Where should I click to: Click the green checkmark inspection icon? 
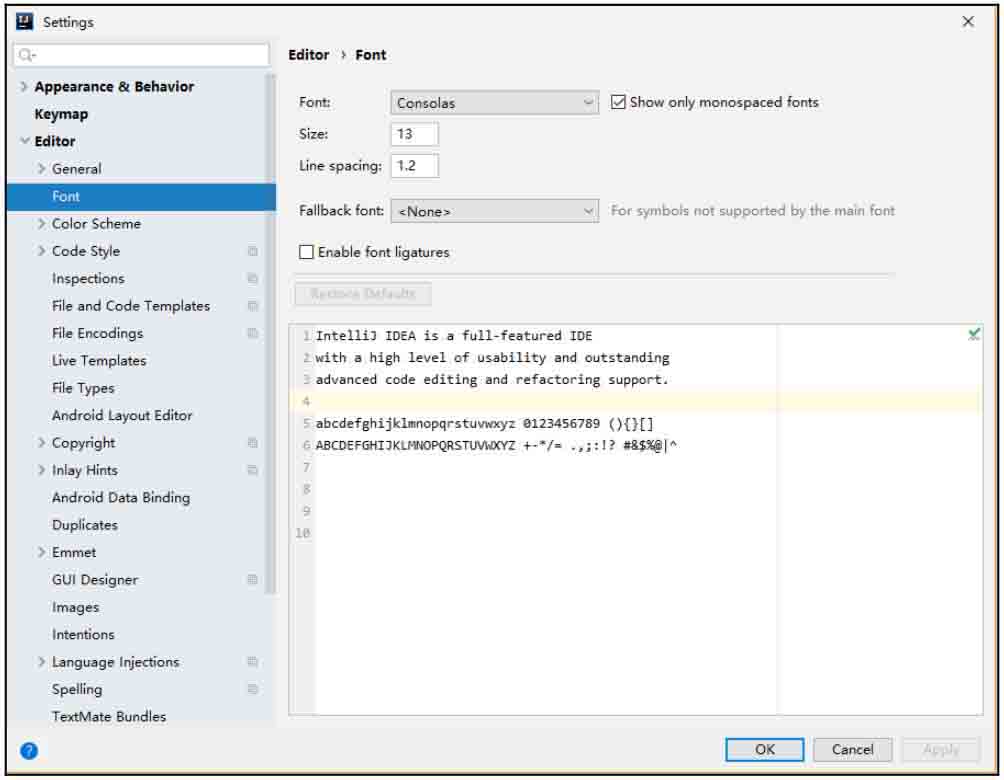pos(974,335)
